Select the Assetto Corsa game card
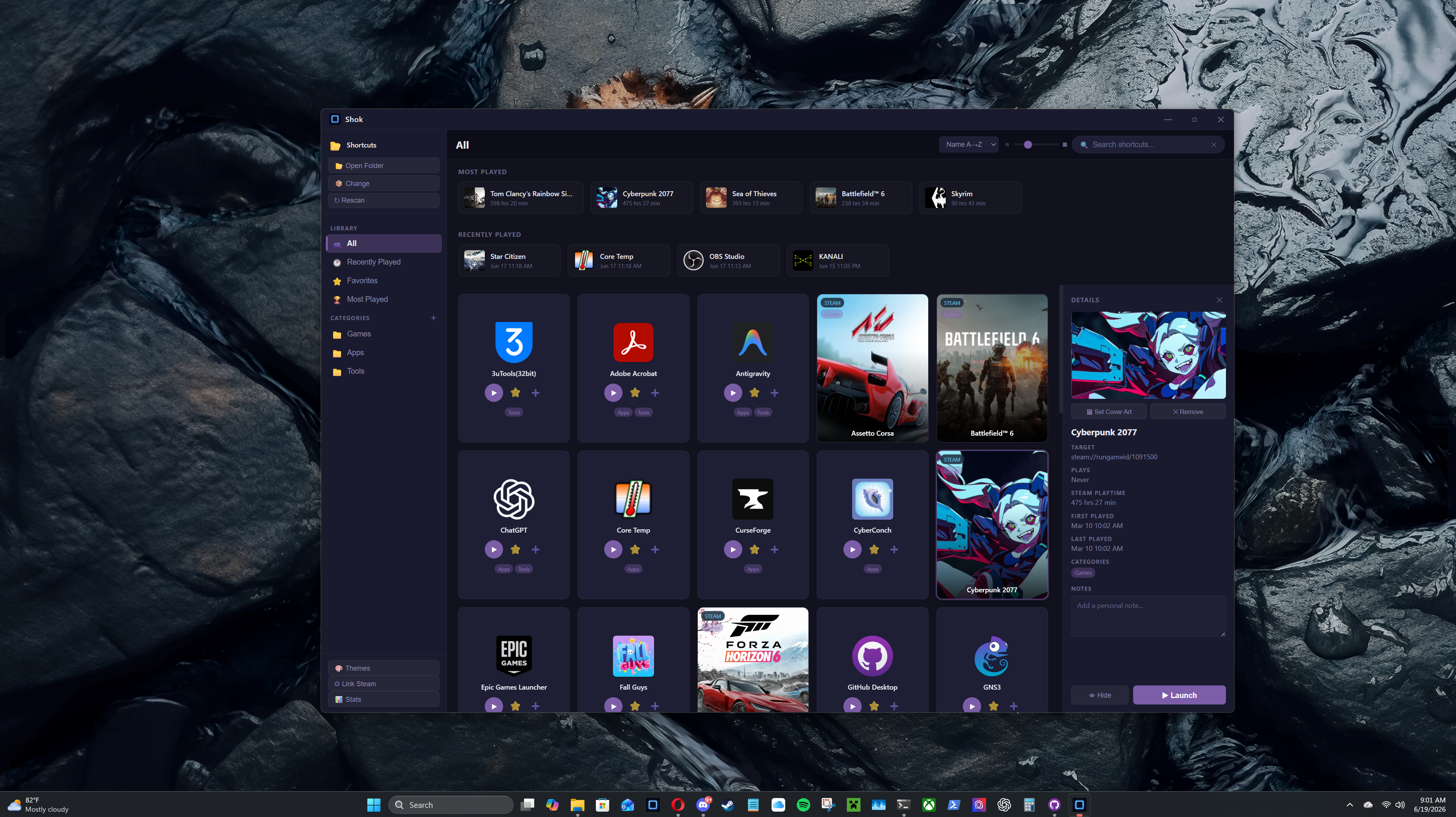 (x=872, y=368)
